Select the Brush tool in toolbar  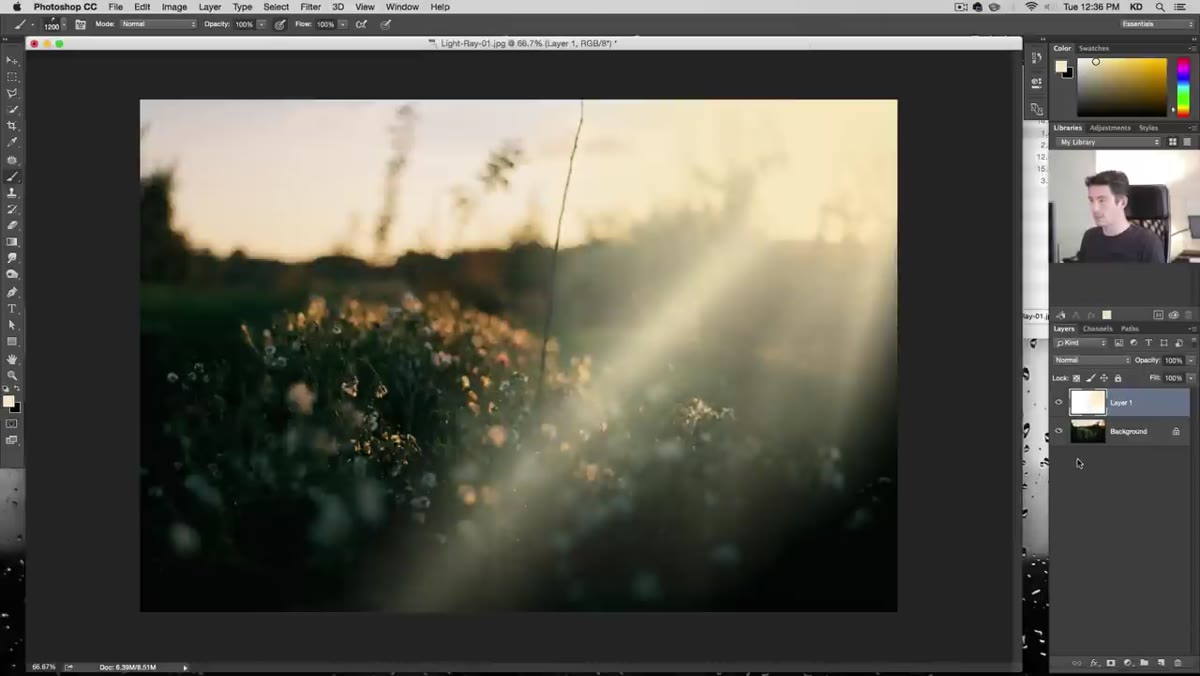pos(12,176)
